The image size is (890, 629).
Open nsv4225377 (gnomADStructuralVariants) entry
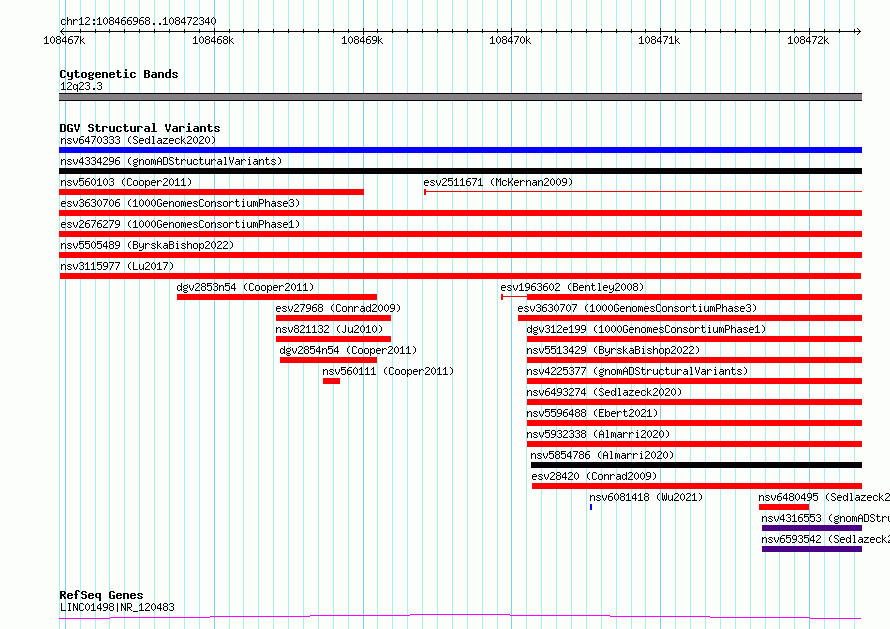click(x=637, y=371)
